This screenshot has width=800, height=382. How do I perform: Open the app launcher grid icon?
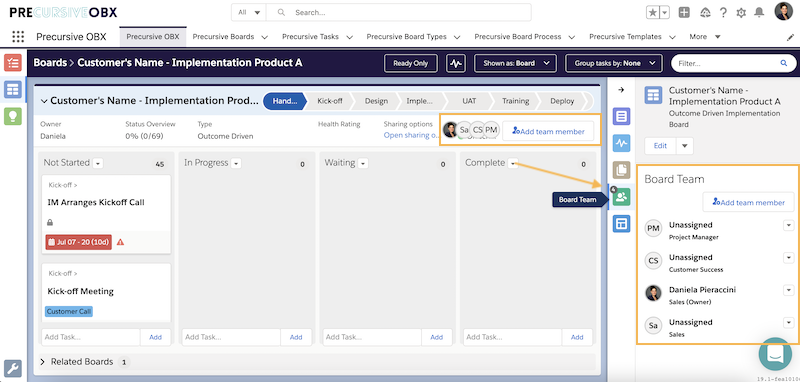coord(18,37)
